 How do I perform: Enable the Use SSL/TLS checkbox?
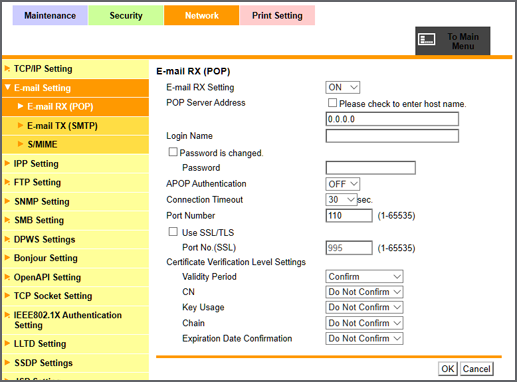[173, 232]
